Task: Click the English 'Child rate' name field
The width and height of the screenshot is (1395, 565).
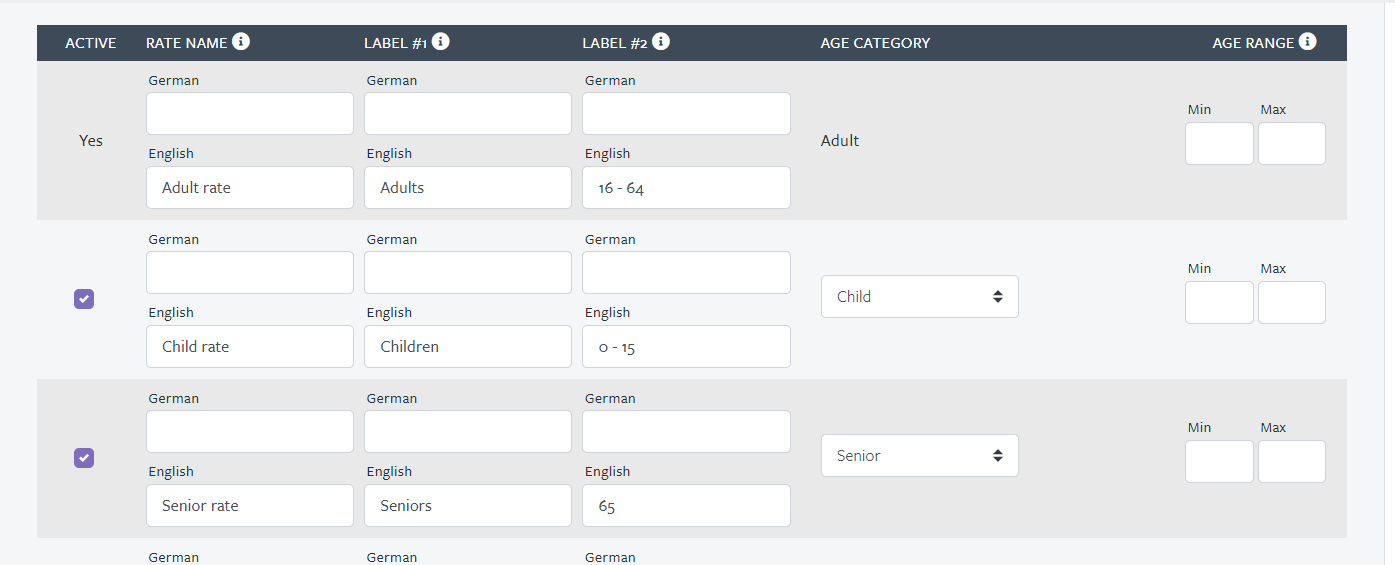Action: pos(250,347)
